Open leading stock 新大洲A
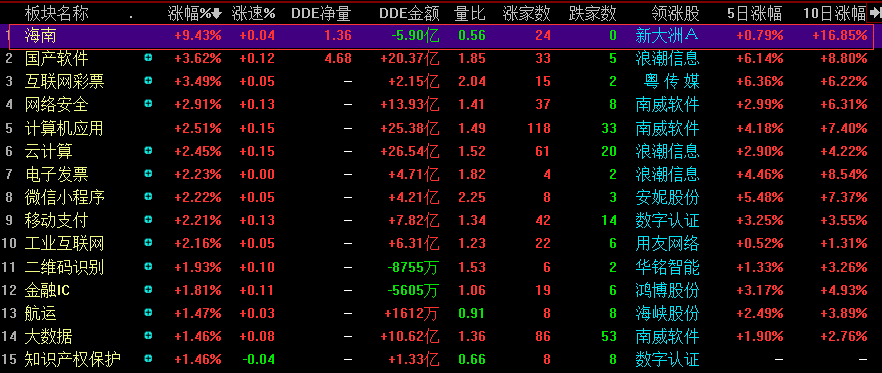Viewport: 882px width, 373px height. (667, 35)
